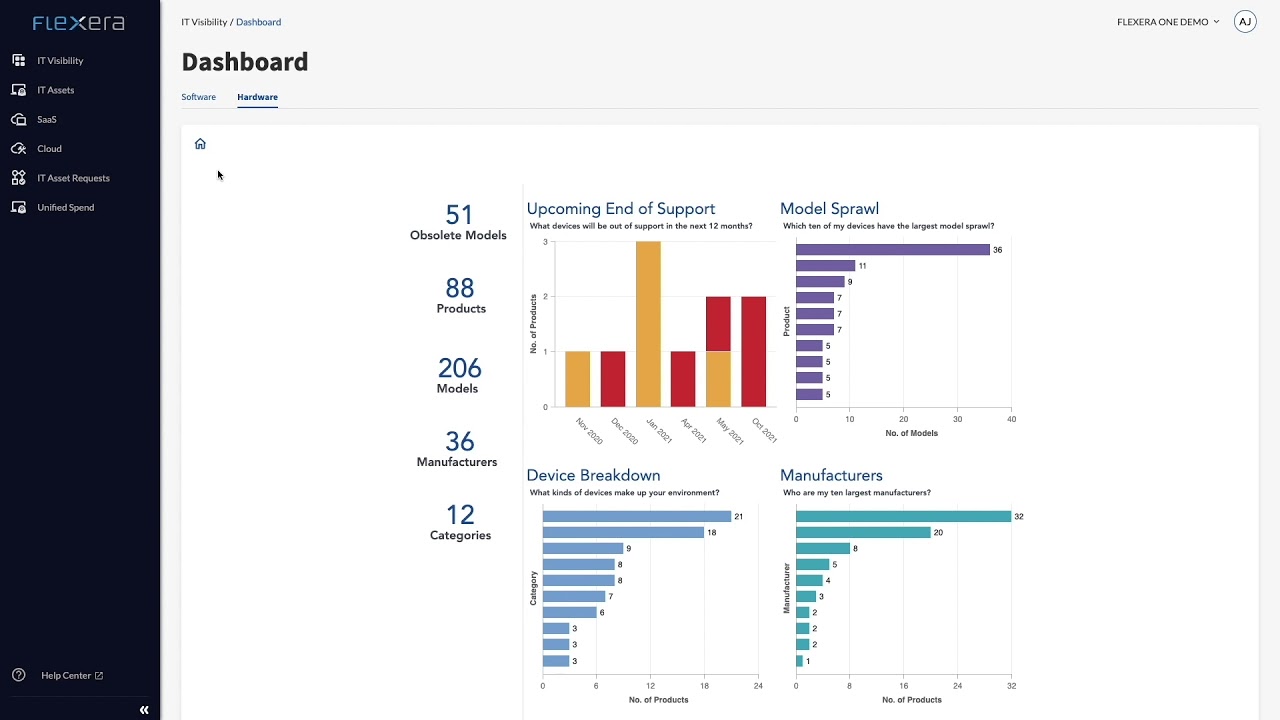Click the Manufacturers bar valued 3
1280x720 pixels.
pyautogui.click(x=806, y=596)
